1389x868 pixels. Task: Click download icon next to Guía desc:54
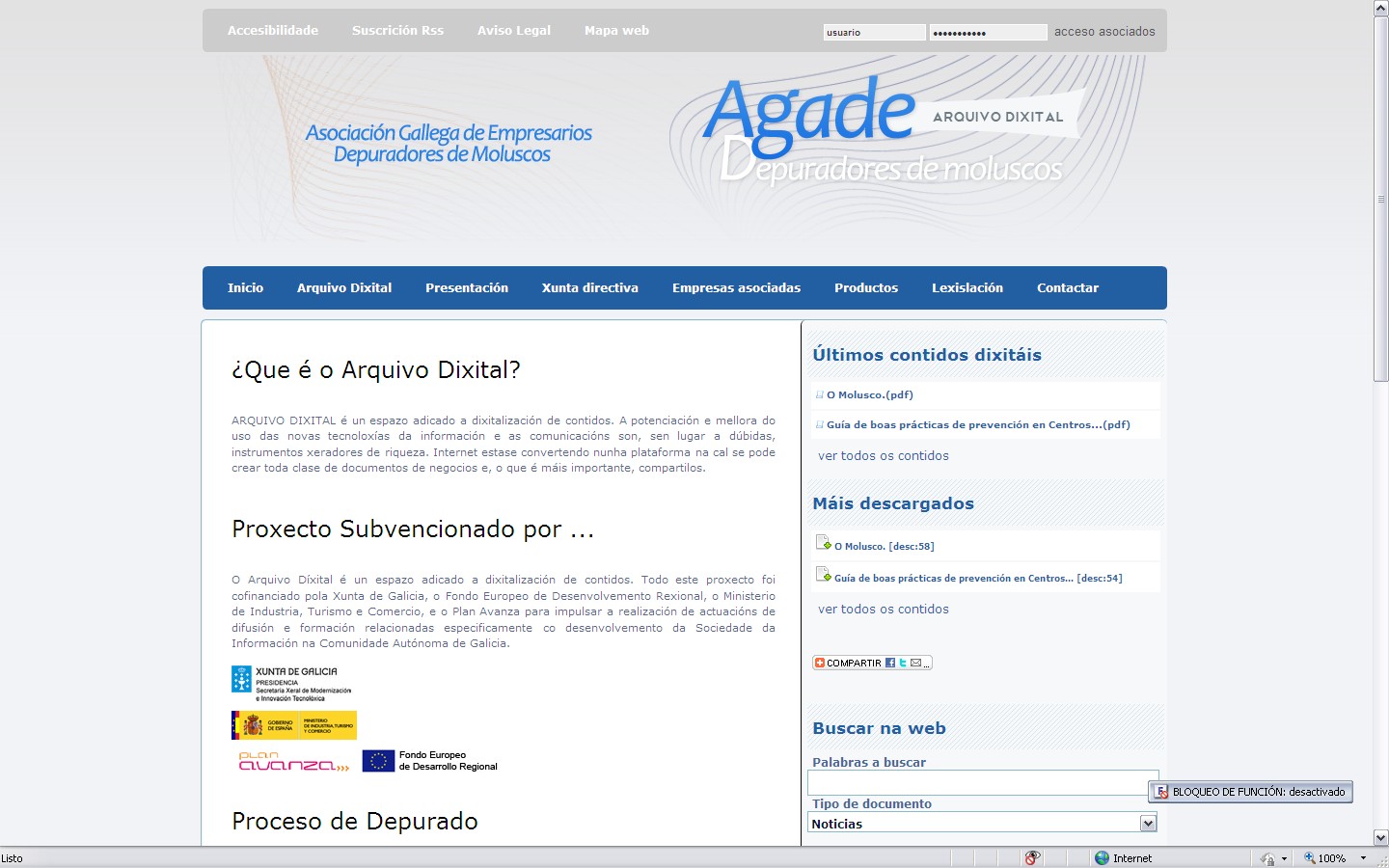[x=824, y=575]
